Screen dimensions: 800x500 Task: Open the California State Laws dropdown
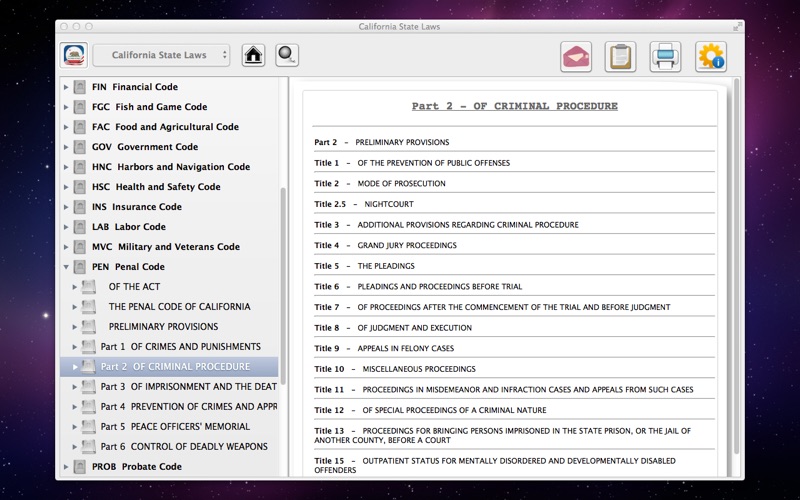[x=162, y=55]
